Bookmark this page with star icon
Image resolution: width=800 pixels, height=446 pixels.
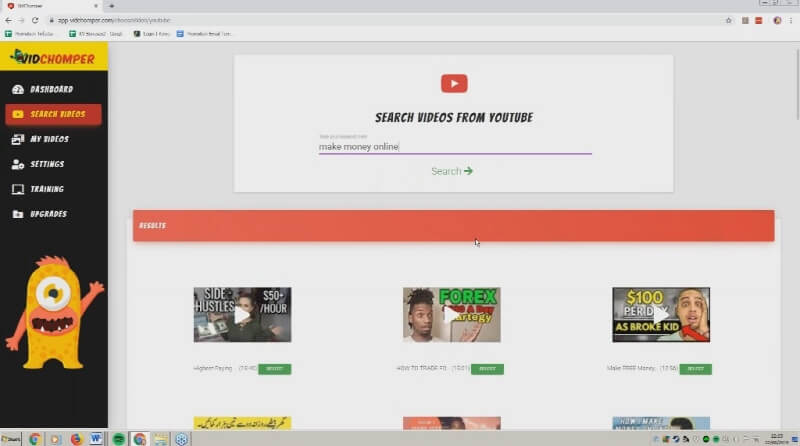[x=729, y=20]
